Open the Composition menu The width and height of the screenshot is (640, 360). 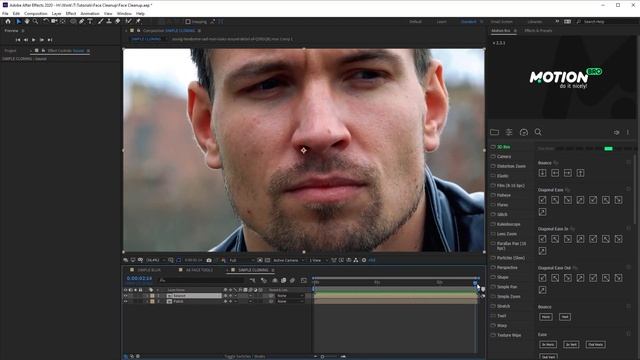(36, 13)
